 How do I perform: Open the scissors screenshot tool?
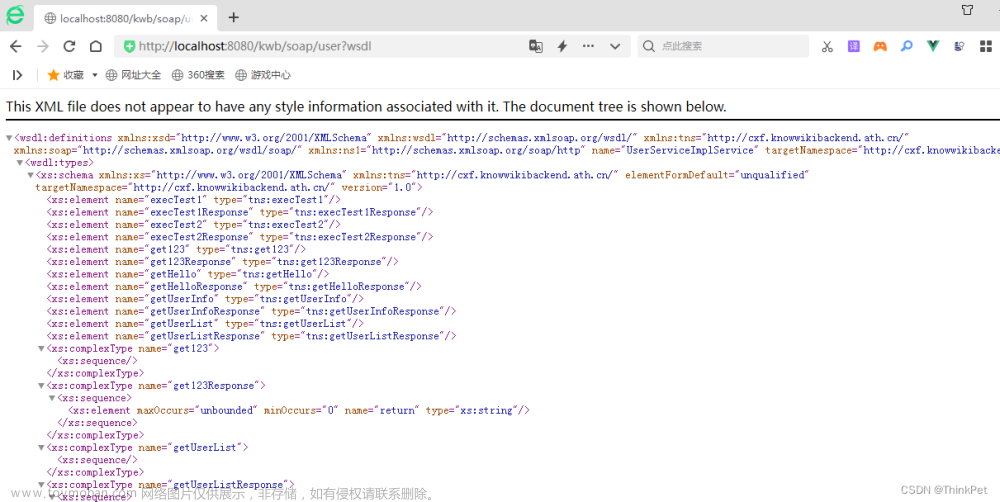(x=827, y=46)
